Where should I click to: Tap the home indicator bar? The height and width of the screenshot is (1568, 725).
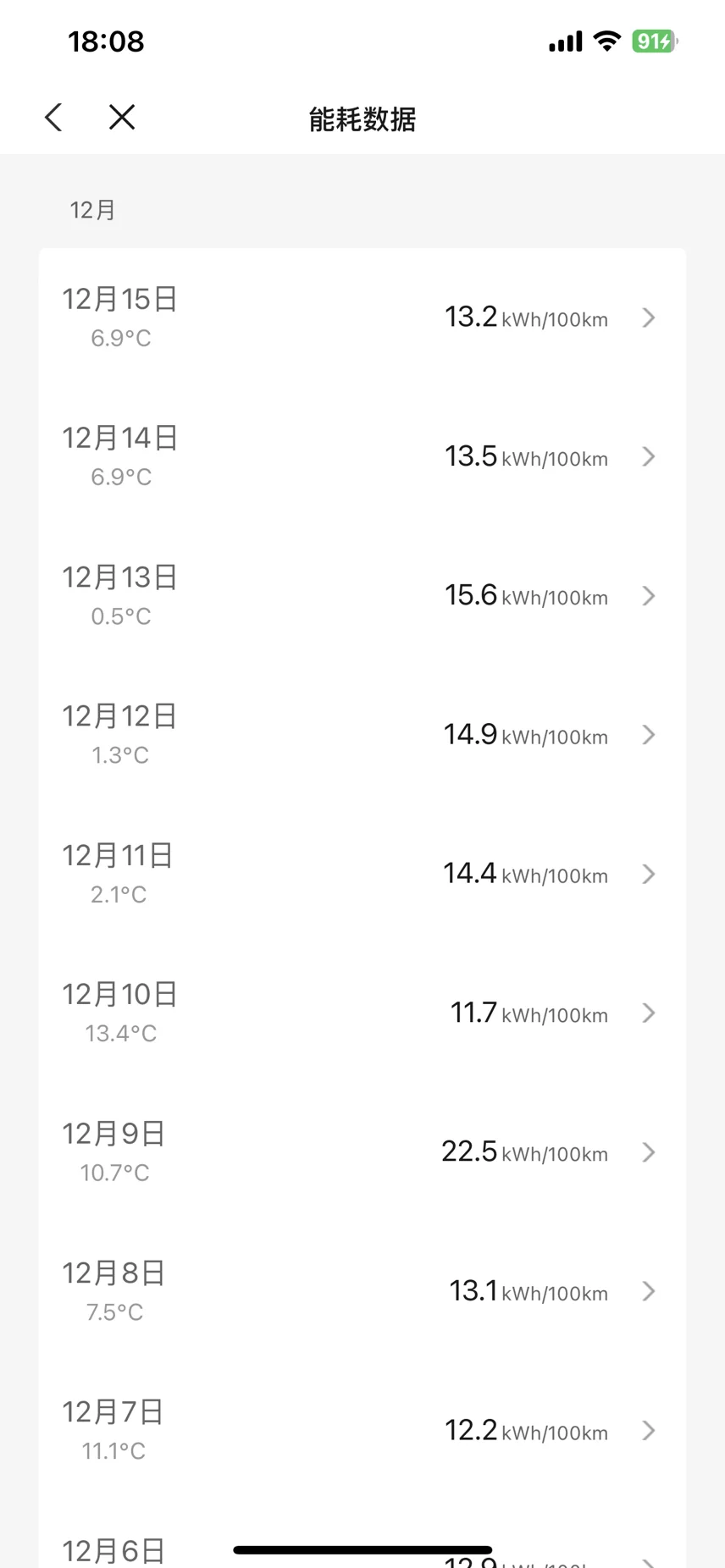362,1550
